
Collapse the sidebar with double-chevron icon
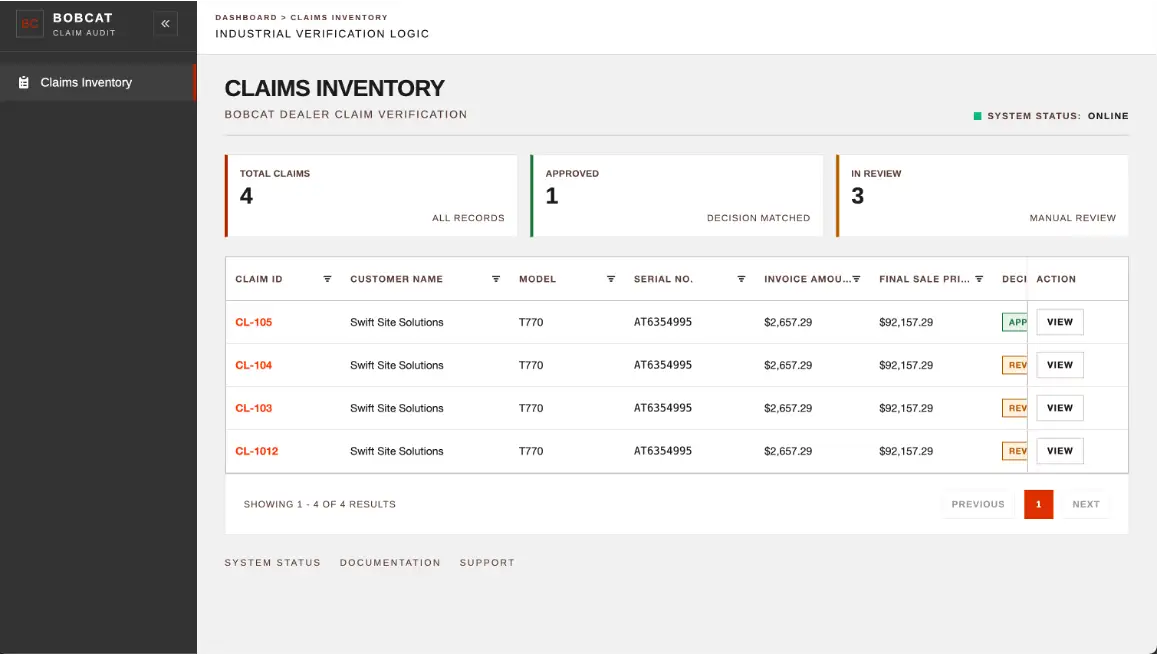point(165,24)
